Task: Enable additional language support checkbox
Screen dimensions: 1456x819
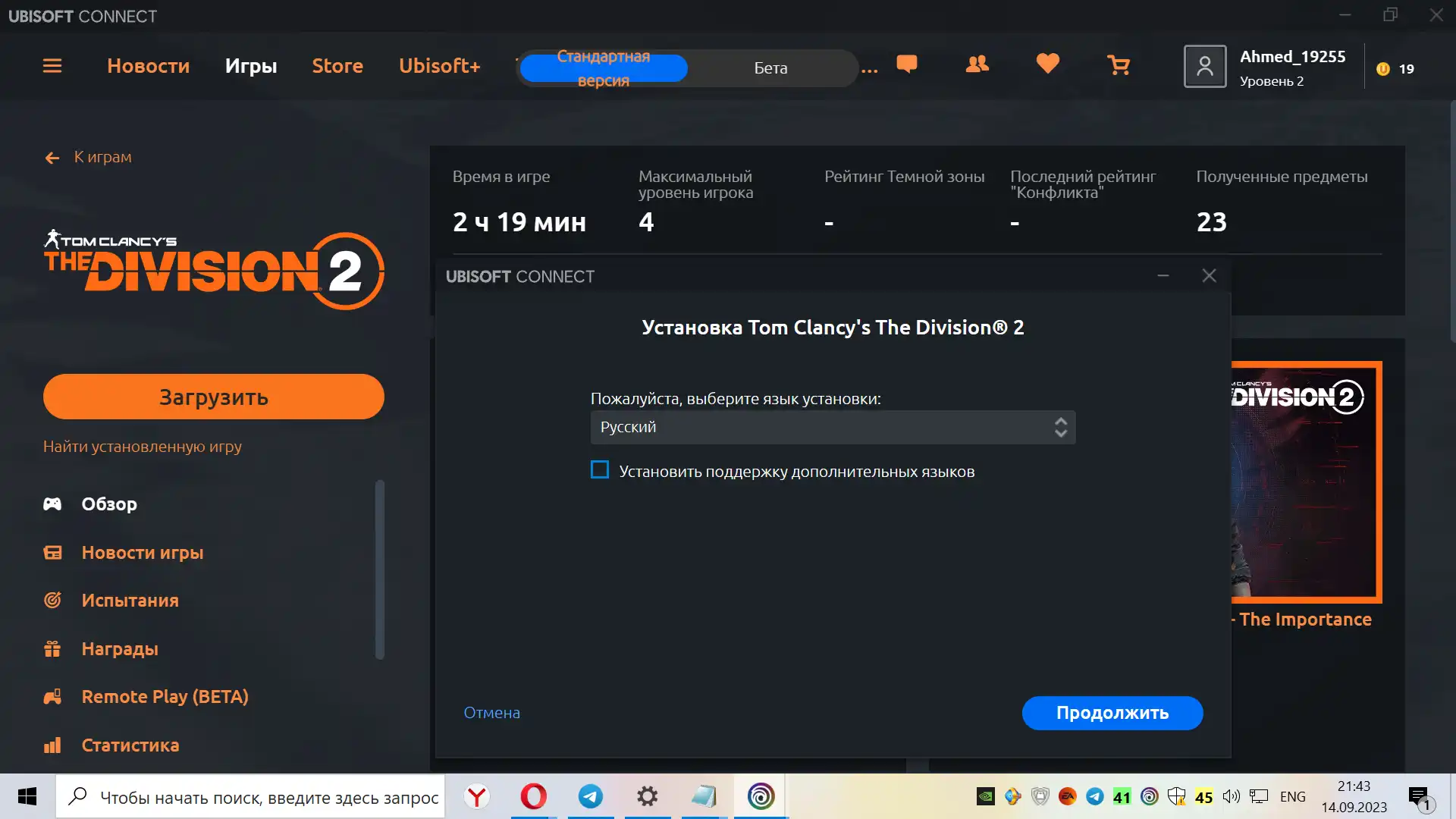Action: tap(600, 470)
